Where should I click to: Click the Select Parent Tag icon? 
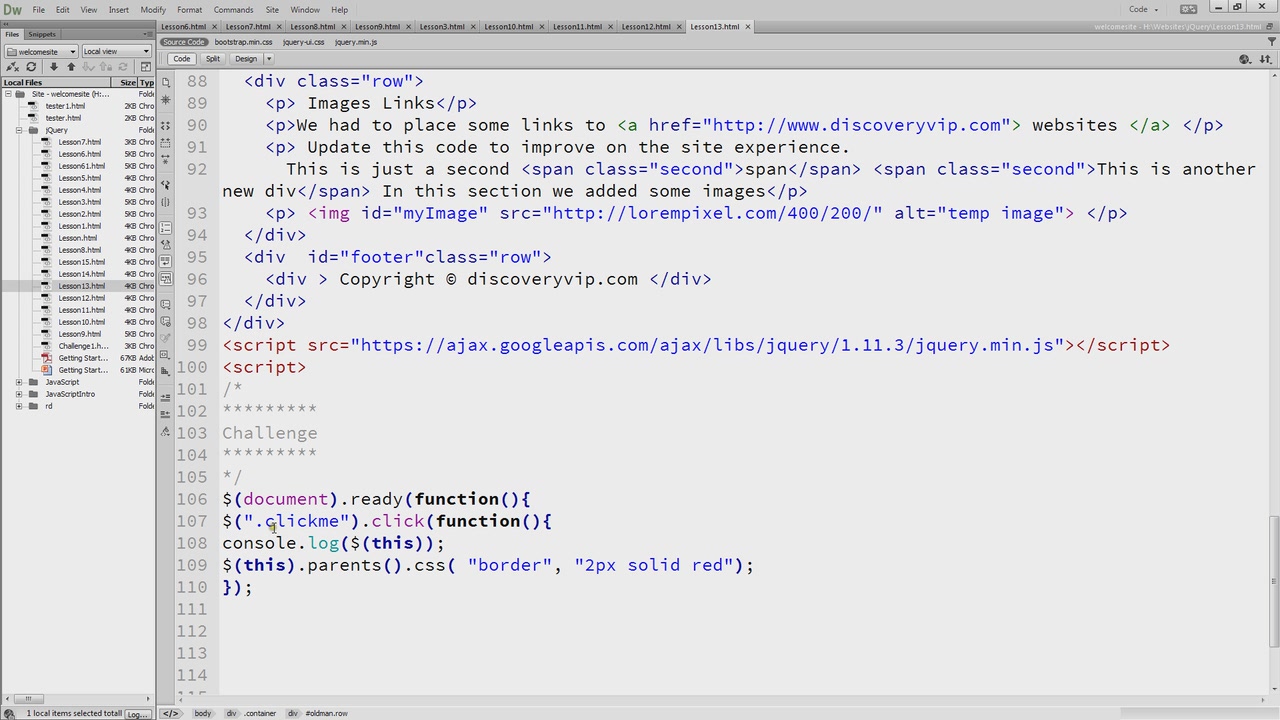[x=166, y=186]
